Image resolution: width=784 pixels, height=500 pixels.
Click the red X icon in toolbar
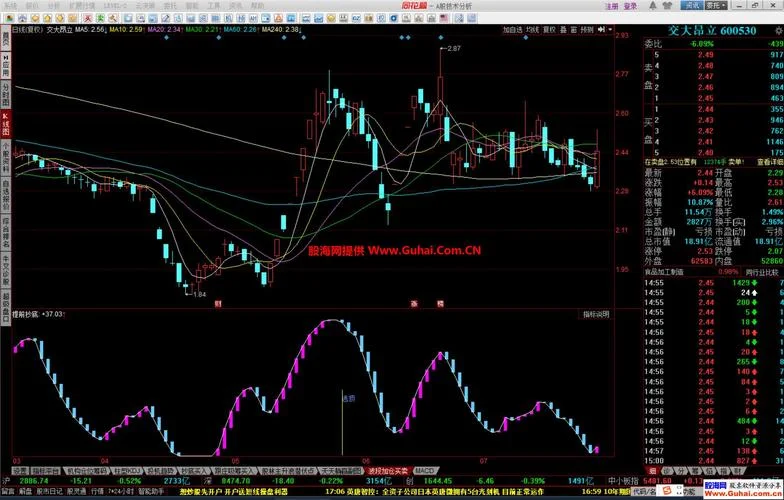(x=88, y=18)
